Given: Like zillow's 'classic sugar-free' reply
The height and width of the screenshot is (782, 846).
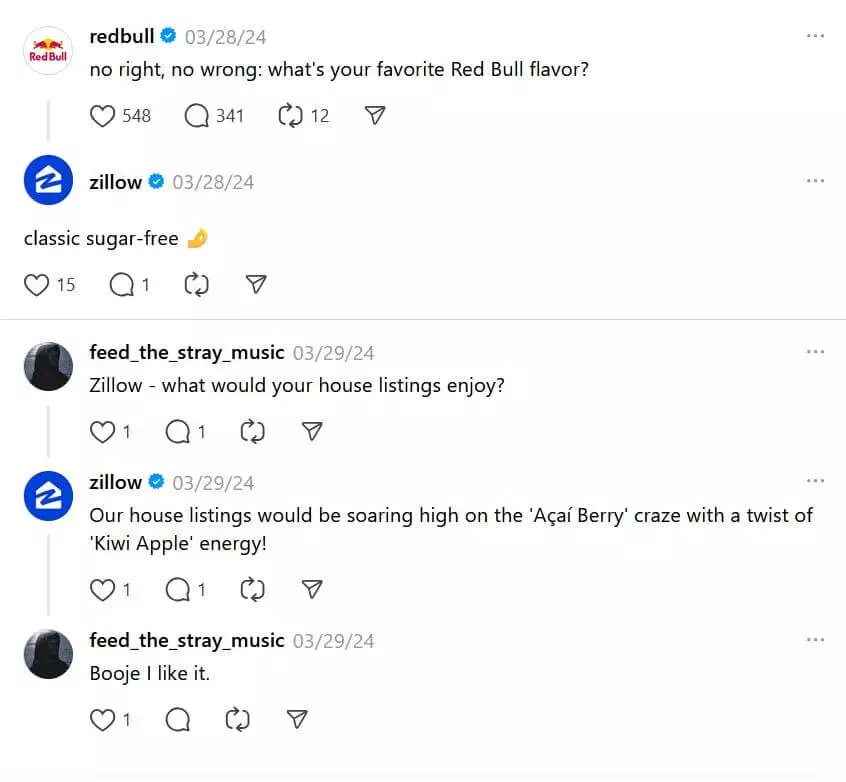Looking at the screenshot, I should [37, 285].
